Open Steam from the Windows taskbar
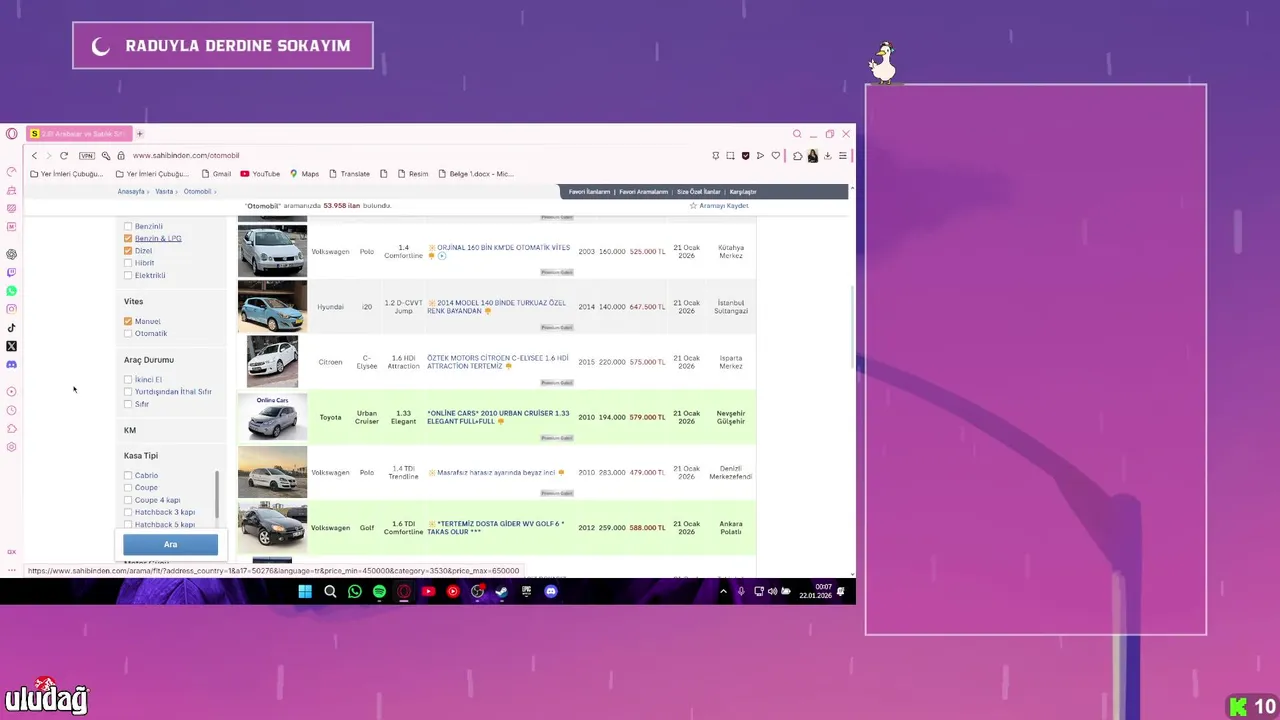 (501, 592)
